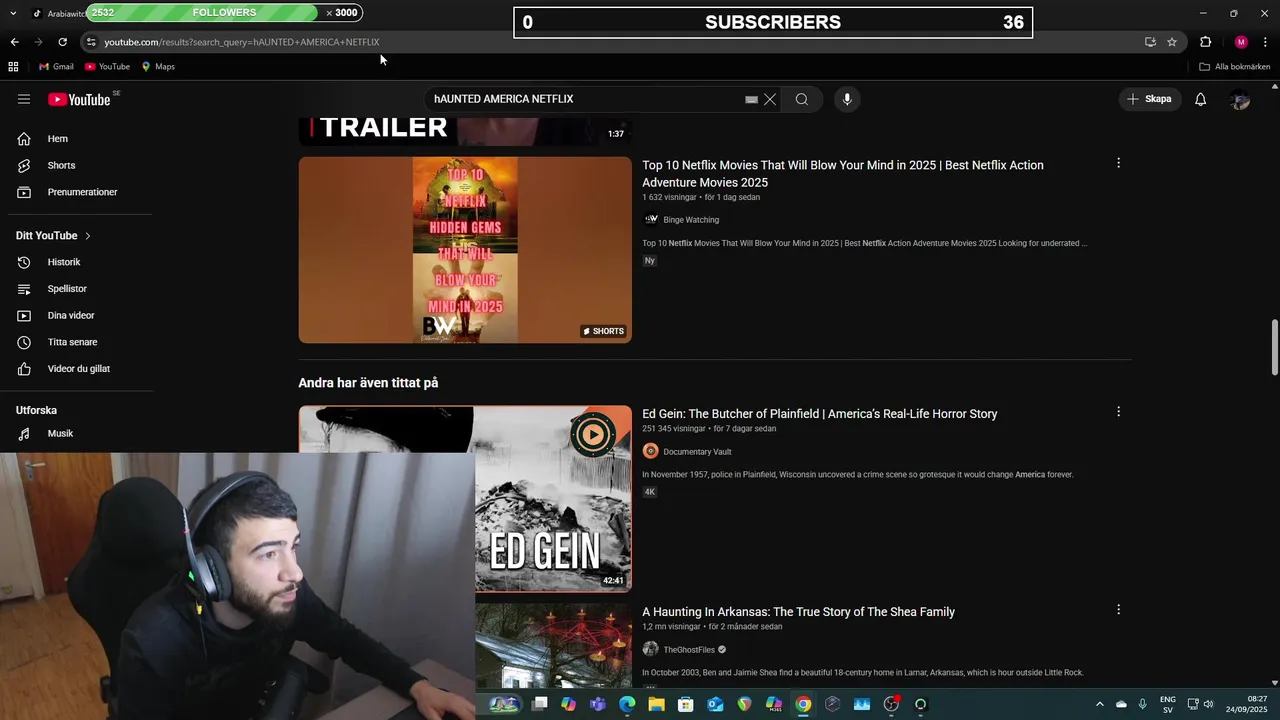Open the on-screen keyboard icon in search box

pyautogui.click(x=751, y=100)
